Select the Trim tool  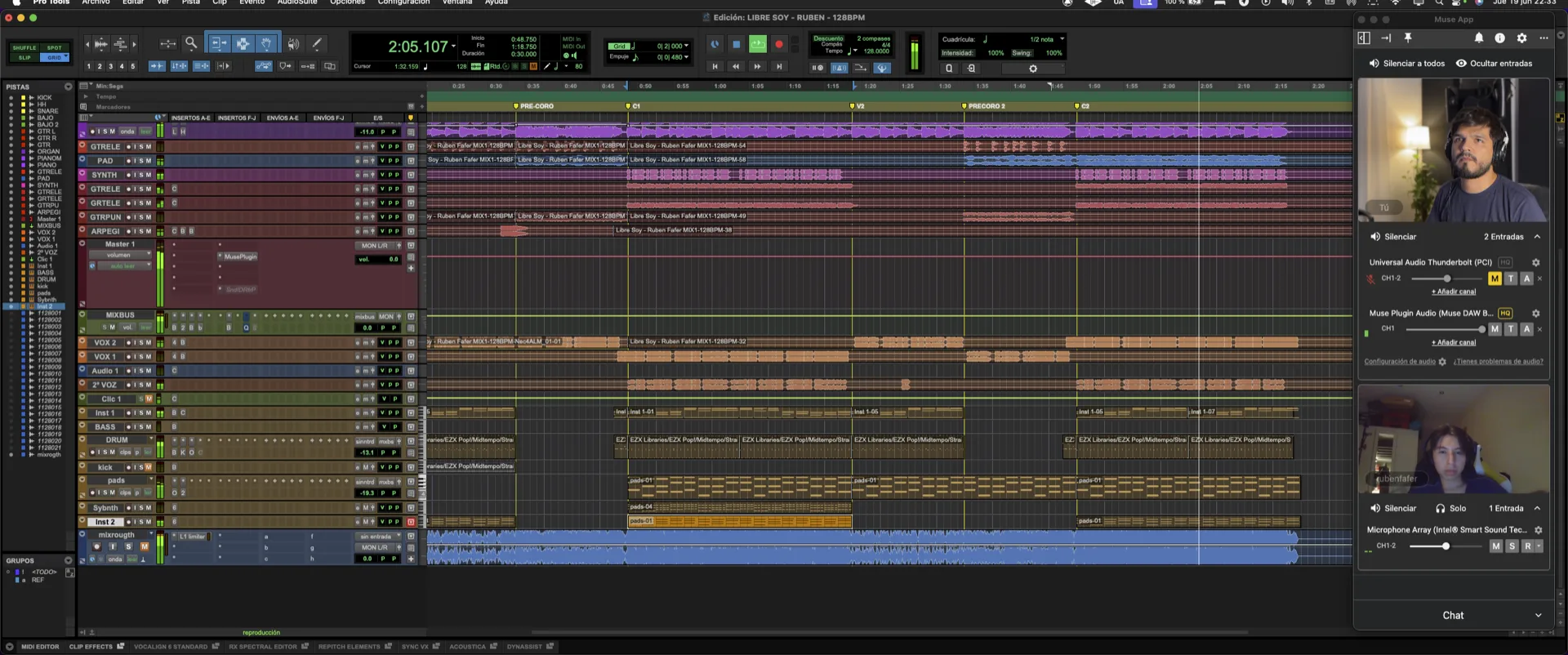(218, 43)
